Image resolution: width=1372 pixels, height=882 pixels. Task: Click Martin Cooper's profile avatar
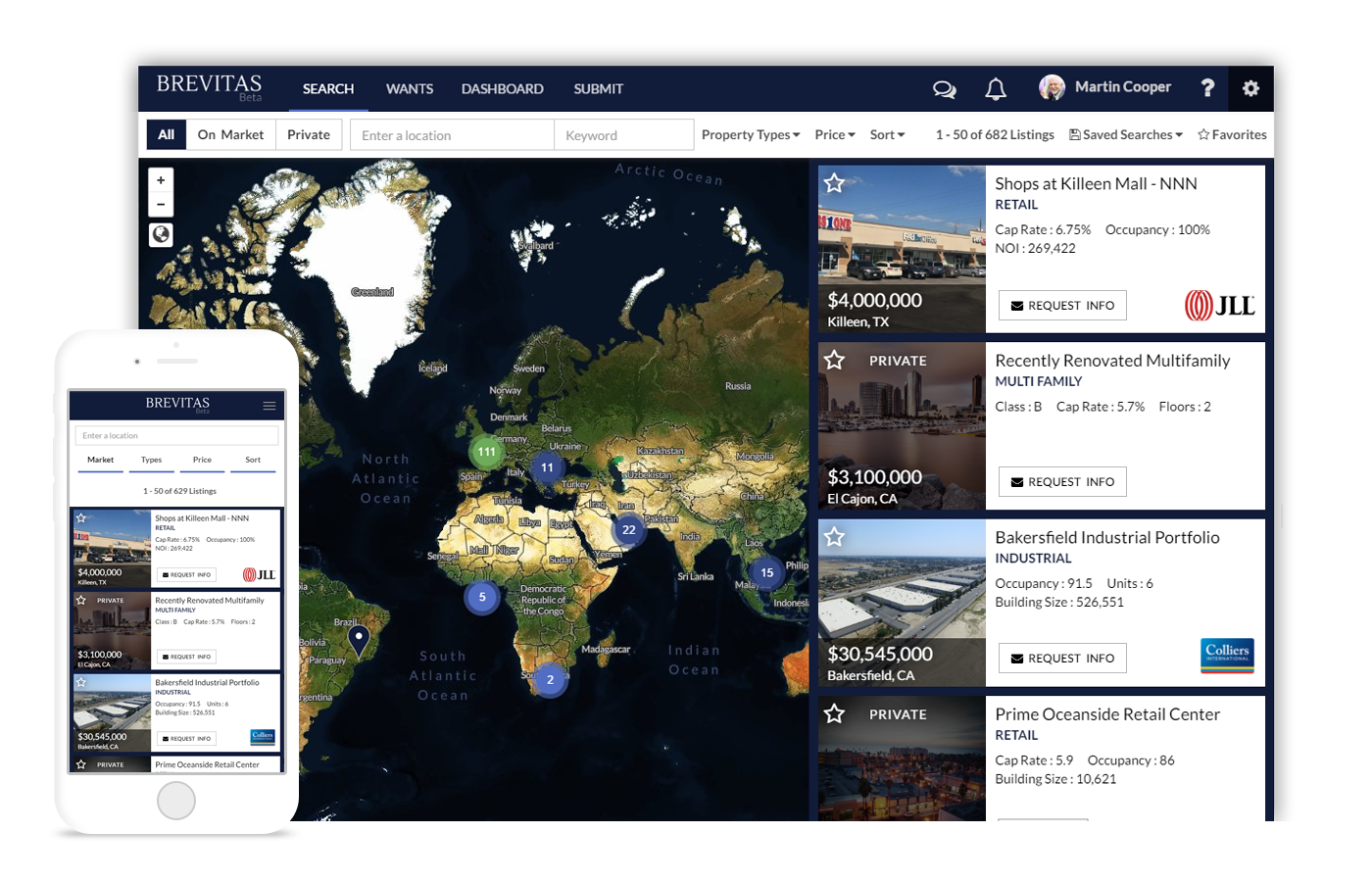coord(1052,88)
